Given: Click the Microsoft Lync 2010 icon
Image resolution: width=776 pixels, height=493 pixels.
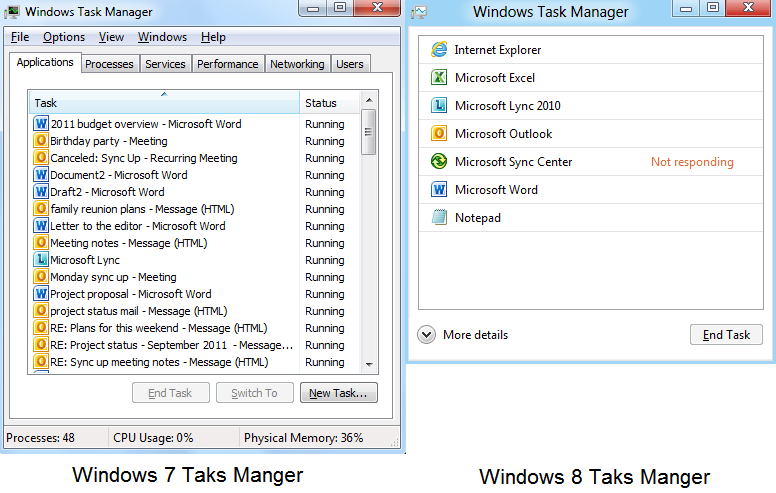Looking at the screenshot, I should pos(439,105).
